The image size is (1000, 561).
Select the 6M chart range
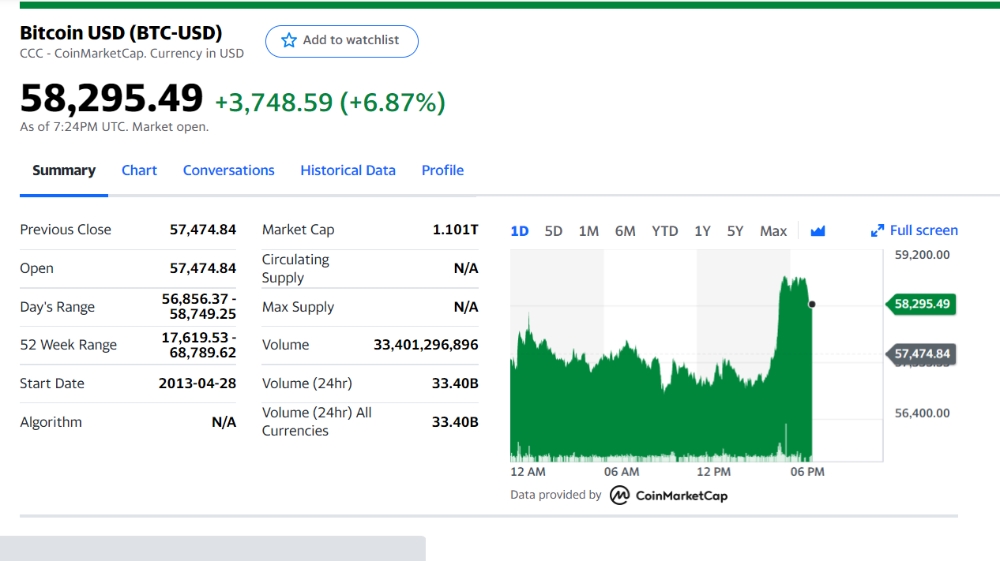(625, 231)
